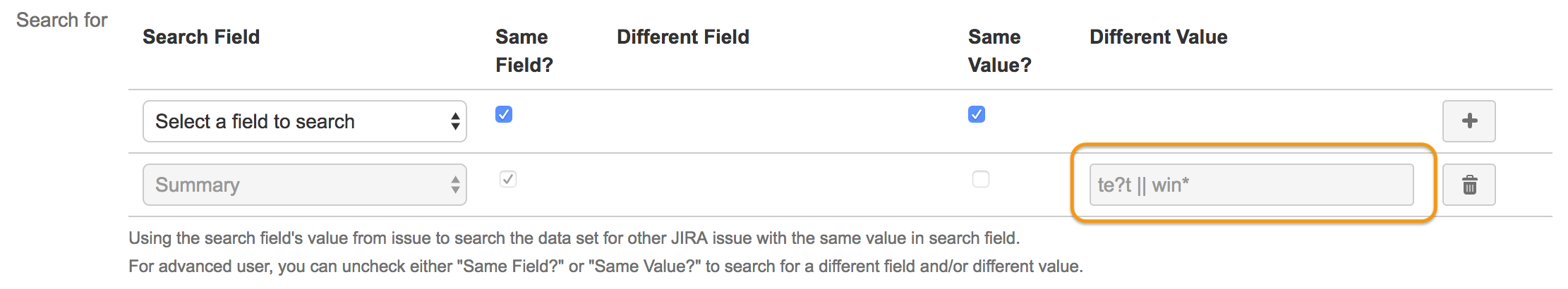Click help text starting 'For advanced user'
The image size is (1568, 289).
coord(605,266)
